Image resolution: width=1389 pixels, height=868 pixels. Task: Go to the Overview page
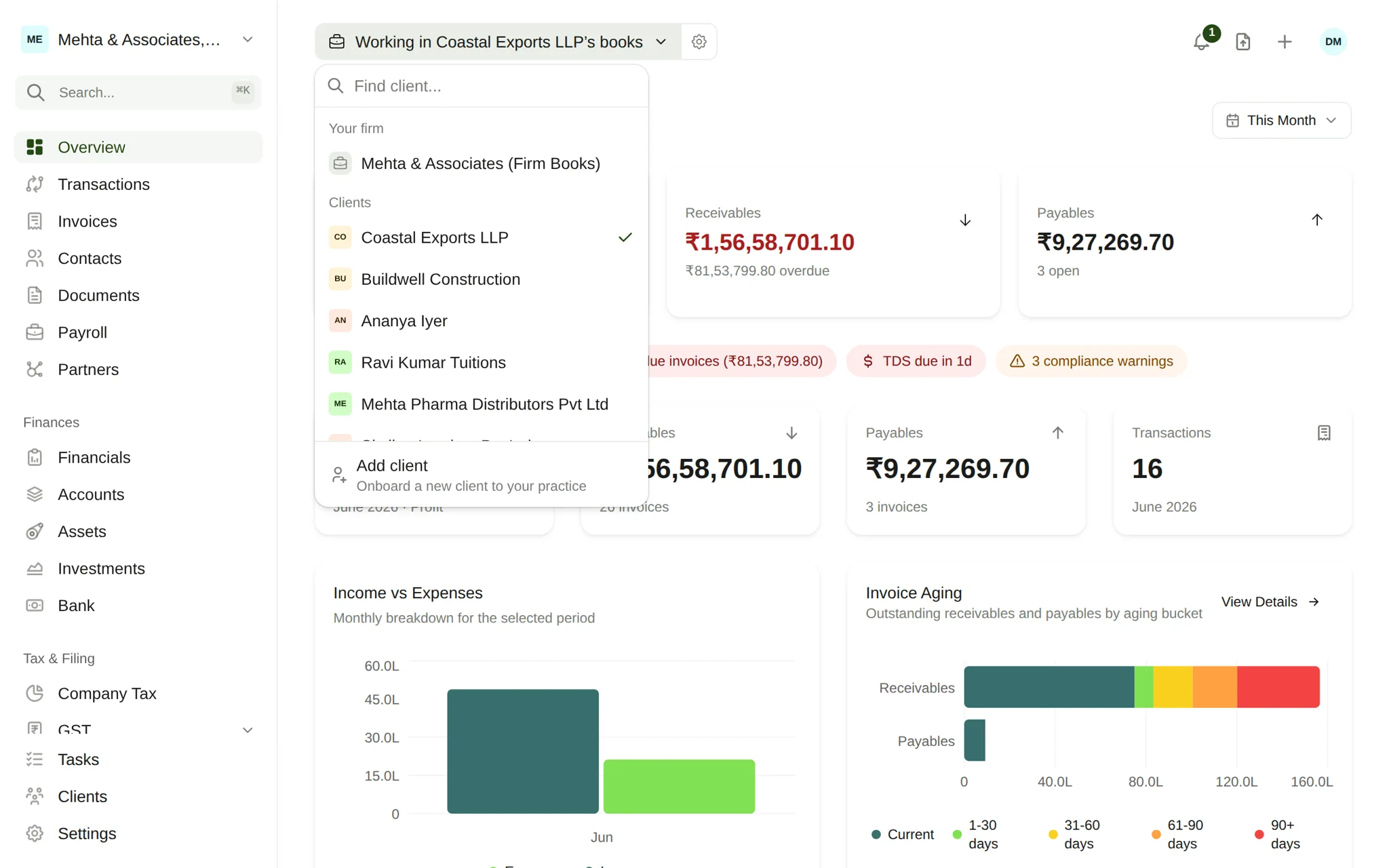[138, 147]
